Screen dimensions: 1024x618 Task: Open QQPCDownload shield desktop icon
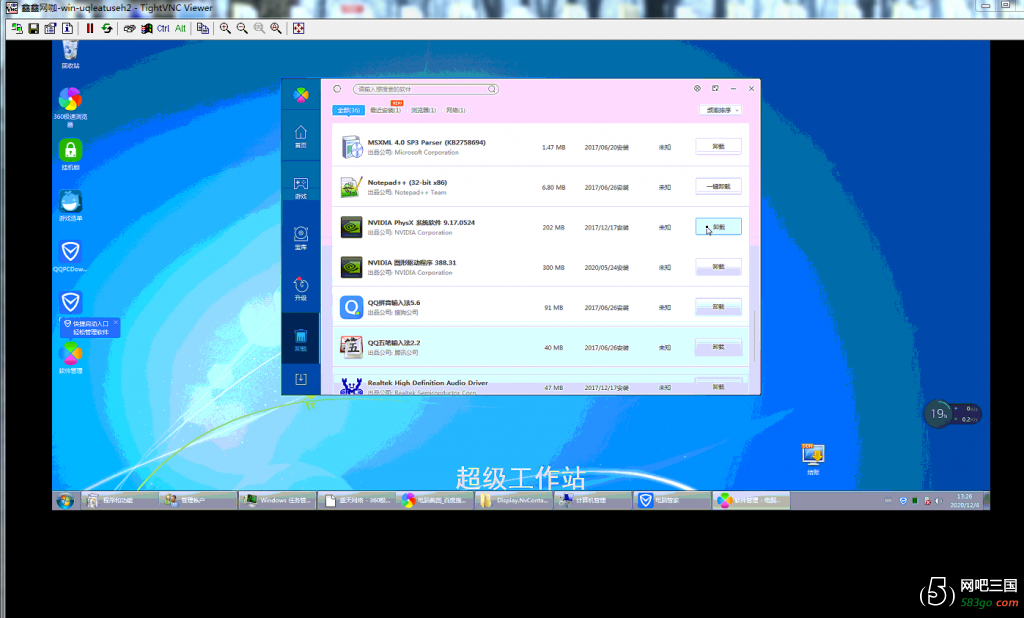[x=71, y=256]
